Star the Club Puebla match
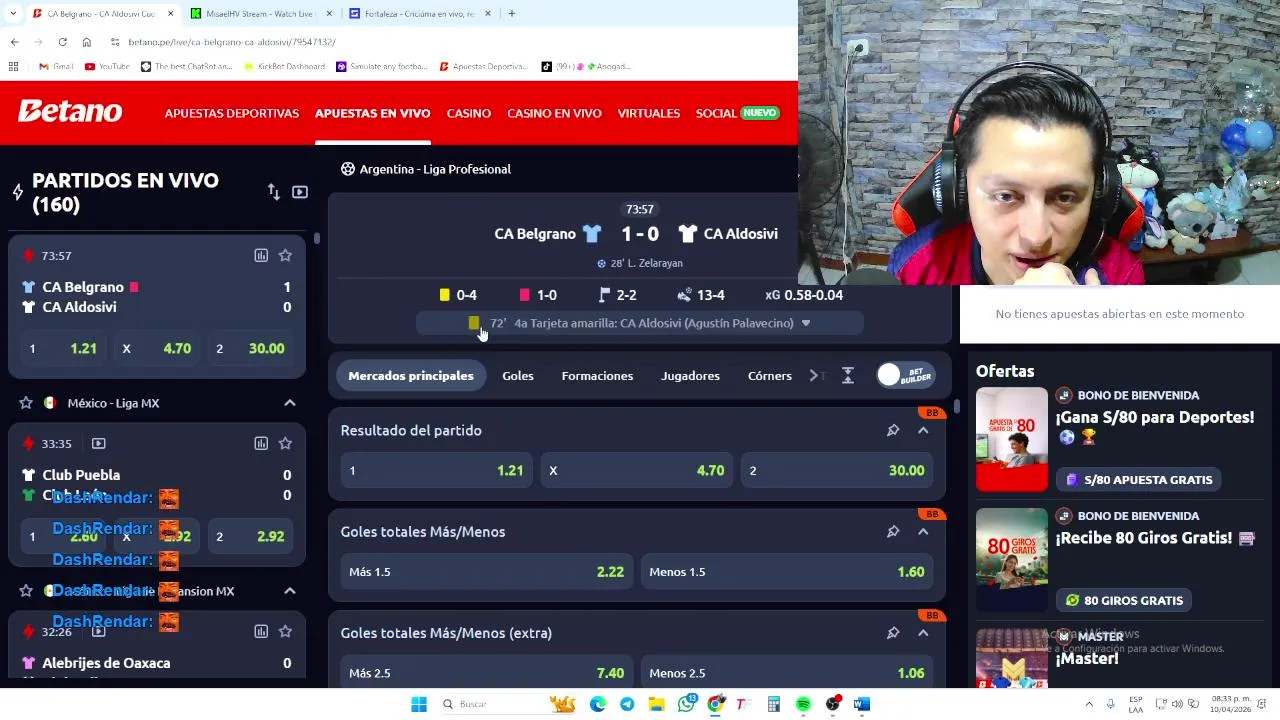 click(x=285, y=443)
